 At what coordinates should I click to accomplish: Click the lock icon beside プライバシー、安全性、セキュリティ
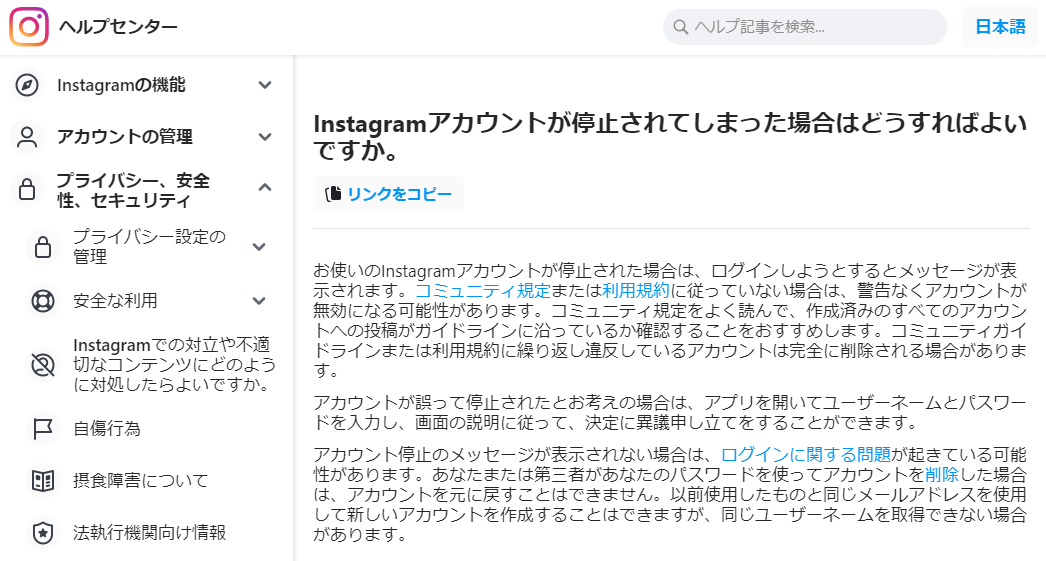pos(27,189)
